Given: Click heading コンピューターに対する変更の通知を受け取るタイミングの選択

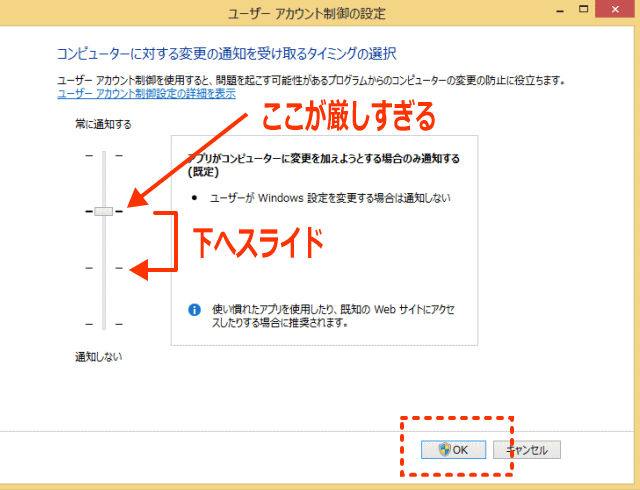Looking at the screenshot, I should (227, 53).
